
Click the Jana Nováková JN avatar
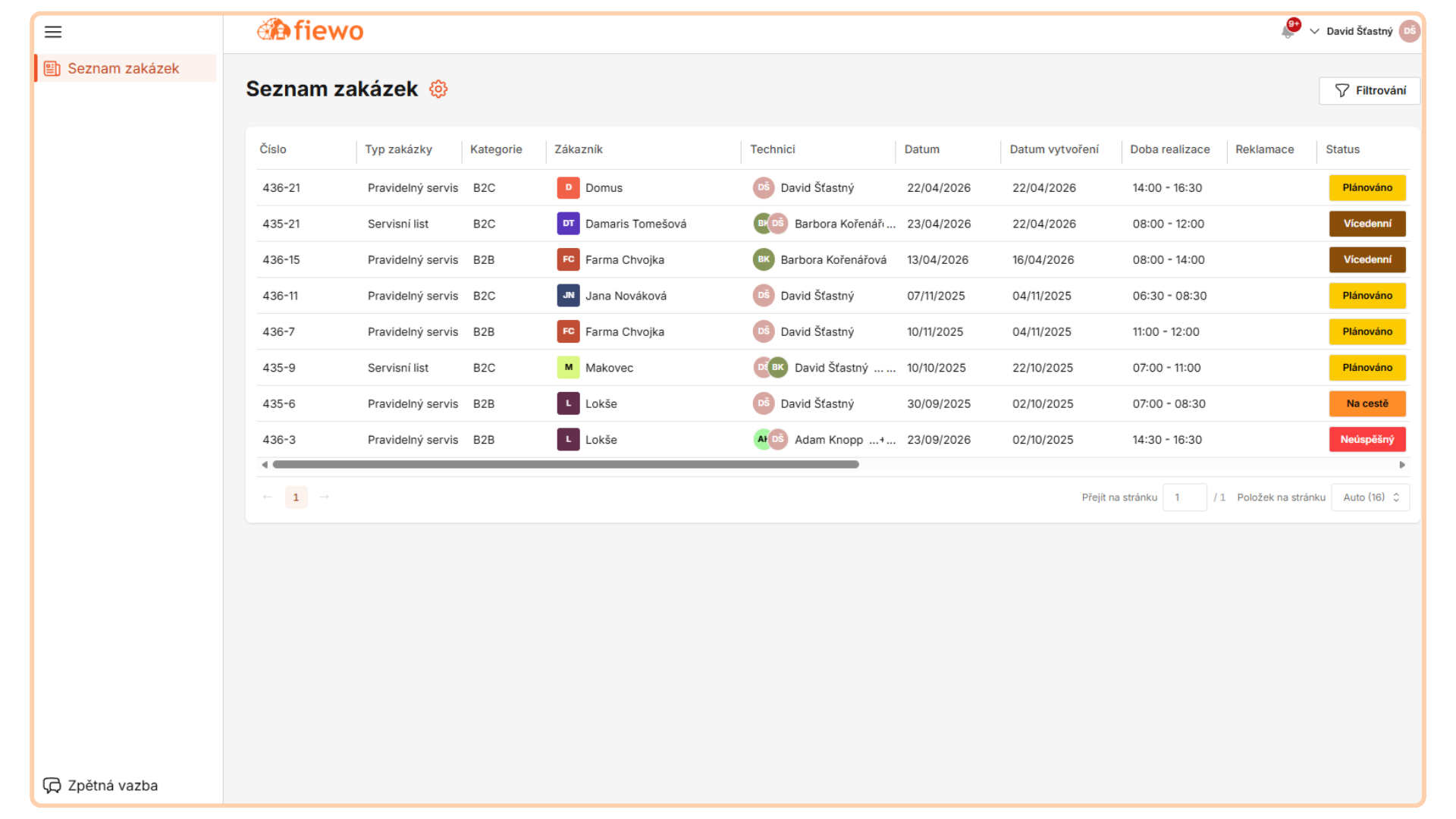568,296
